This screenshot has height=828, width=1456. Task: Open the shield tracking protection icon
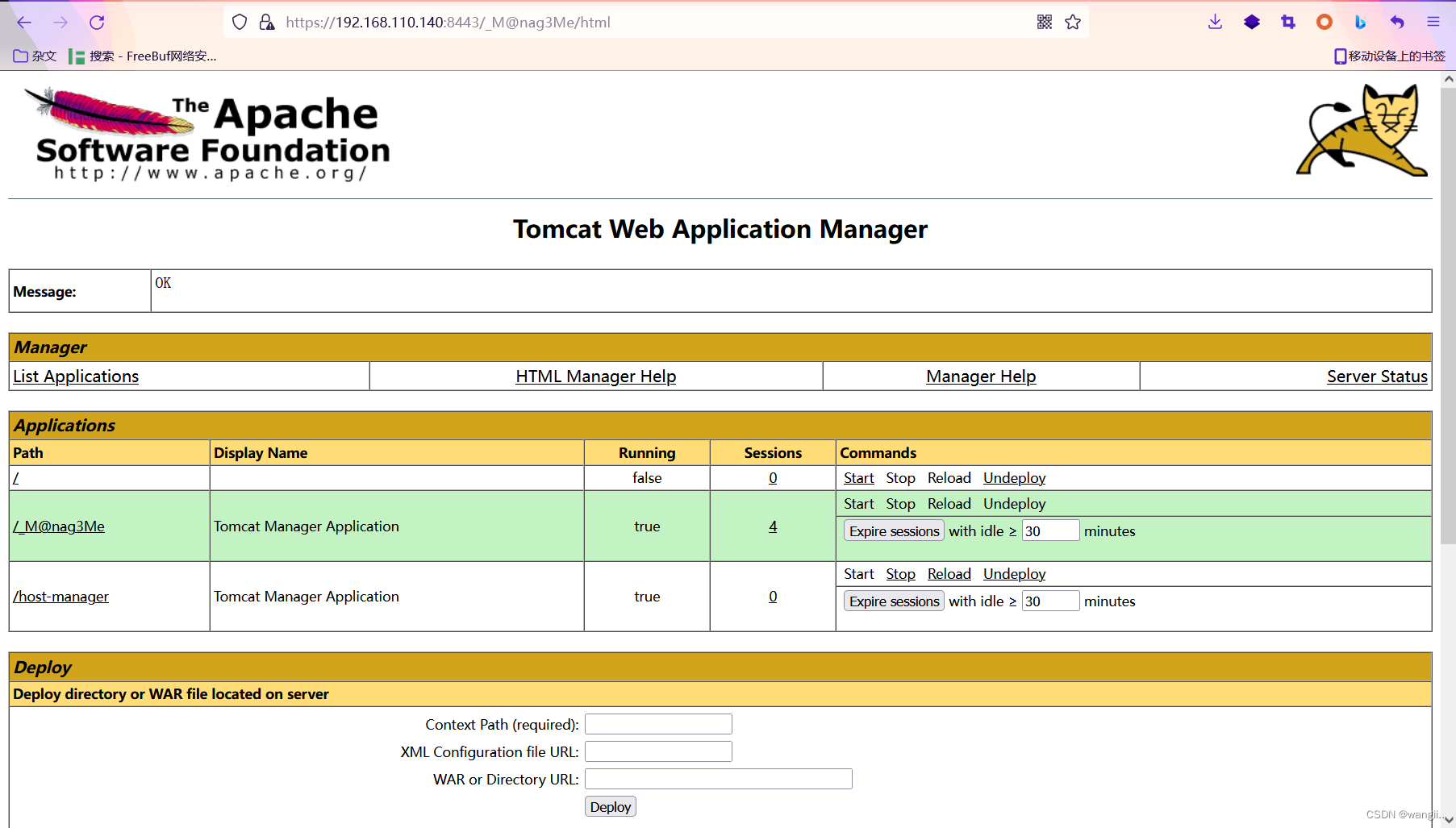coord(240,23)
